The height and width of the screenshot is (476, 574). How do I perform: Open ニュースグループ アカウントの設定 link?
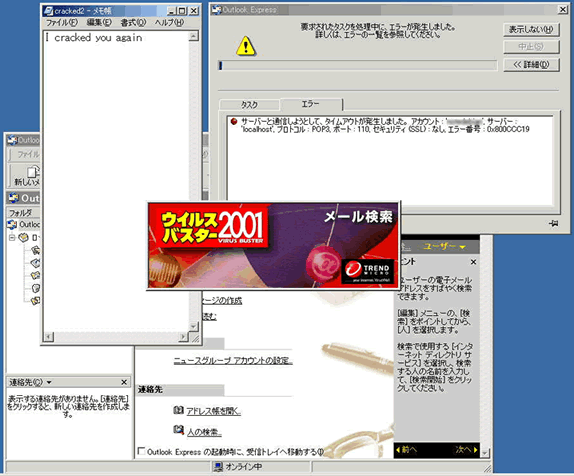tap(233, 361)
